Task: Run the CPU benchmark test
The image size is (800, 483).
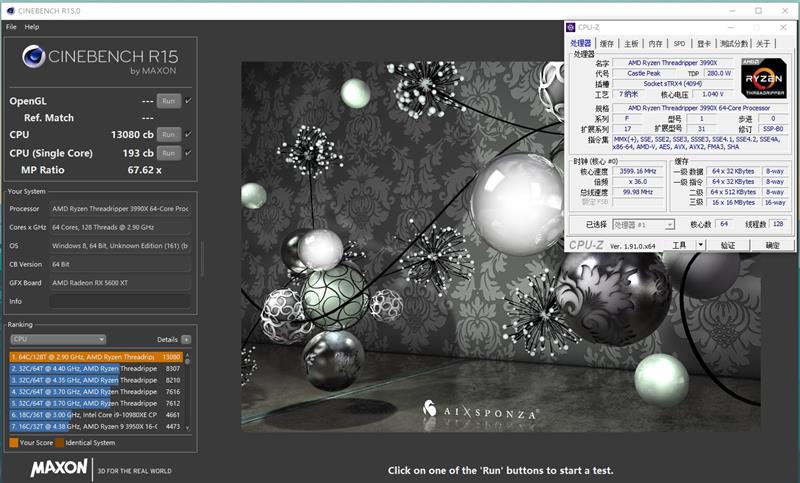Action: (x=169, y=134)
